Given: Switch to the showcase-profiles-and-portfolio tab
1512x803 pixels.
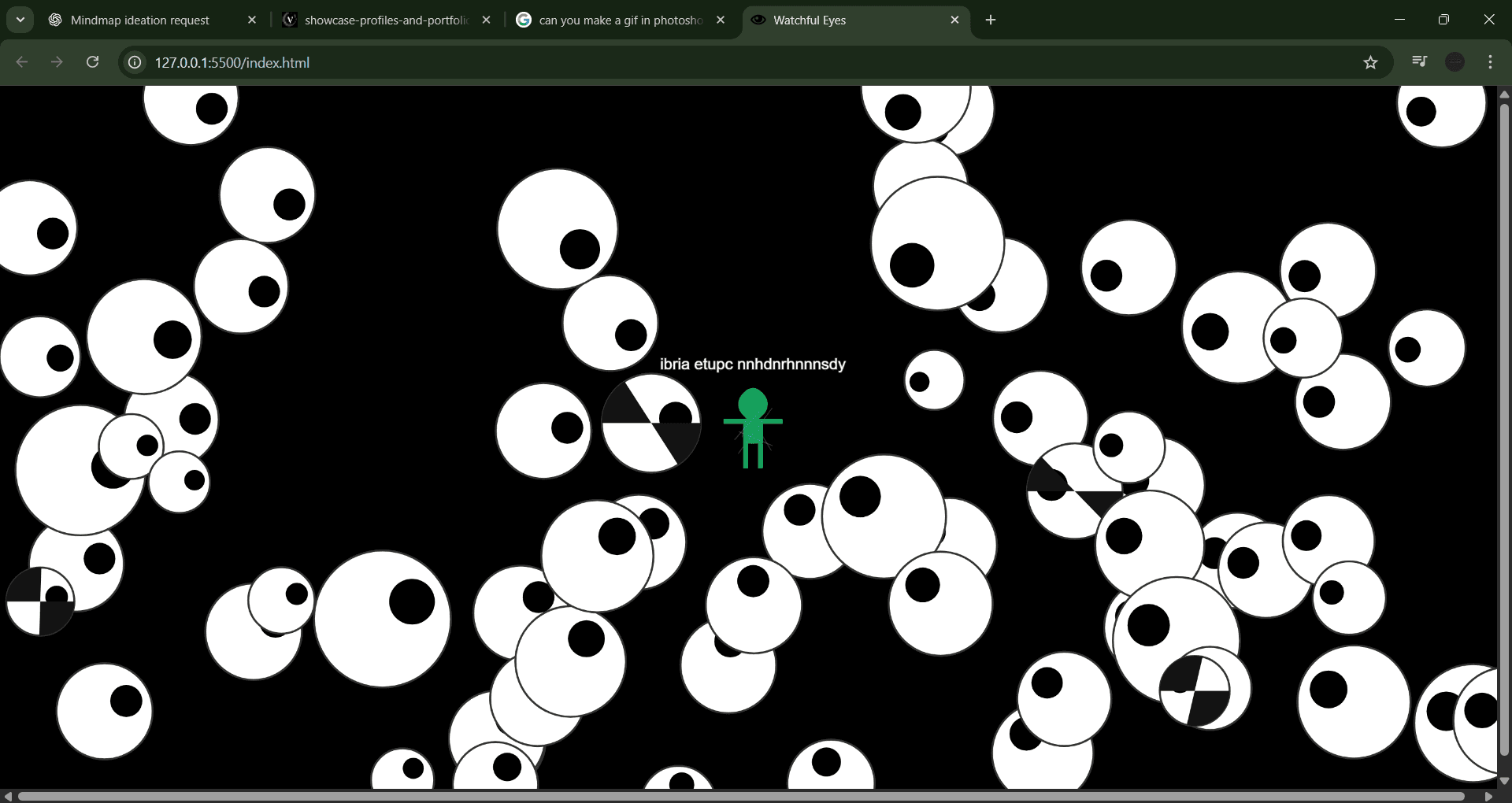Looking at the screenshot, I should pos(386,20).
